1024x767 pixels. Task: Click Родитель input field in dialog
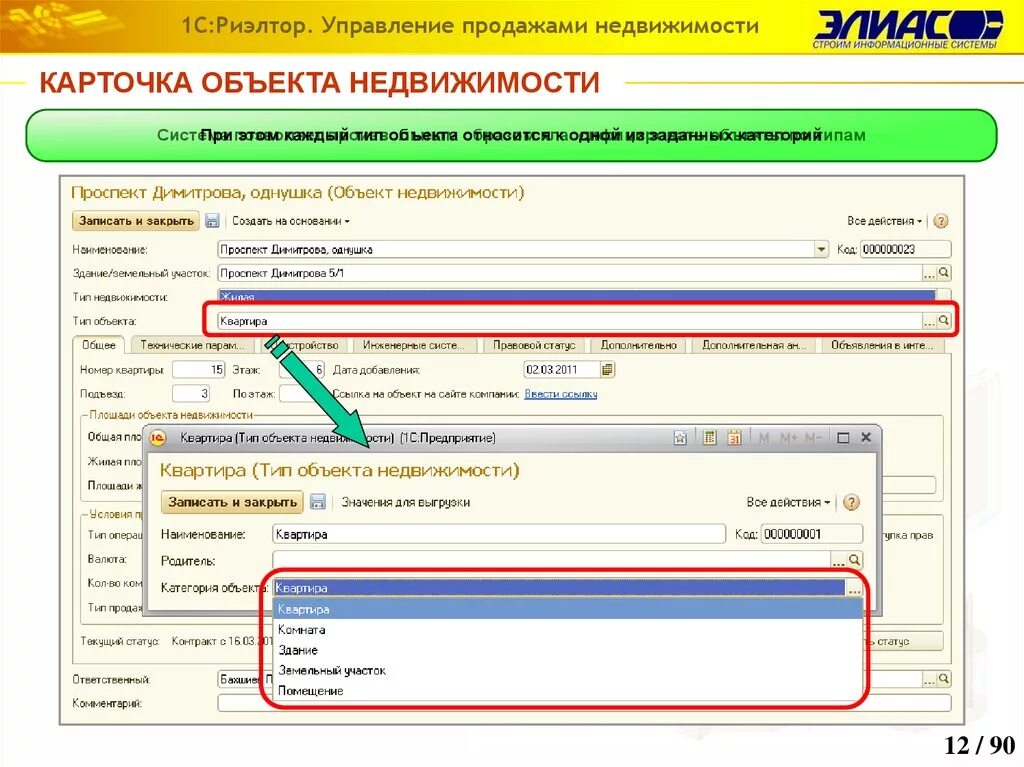tap(552, 560)
